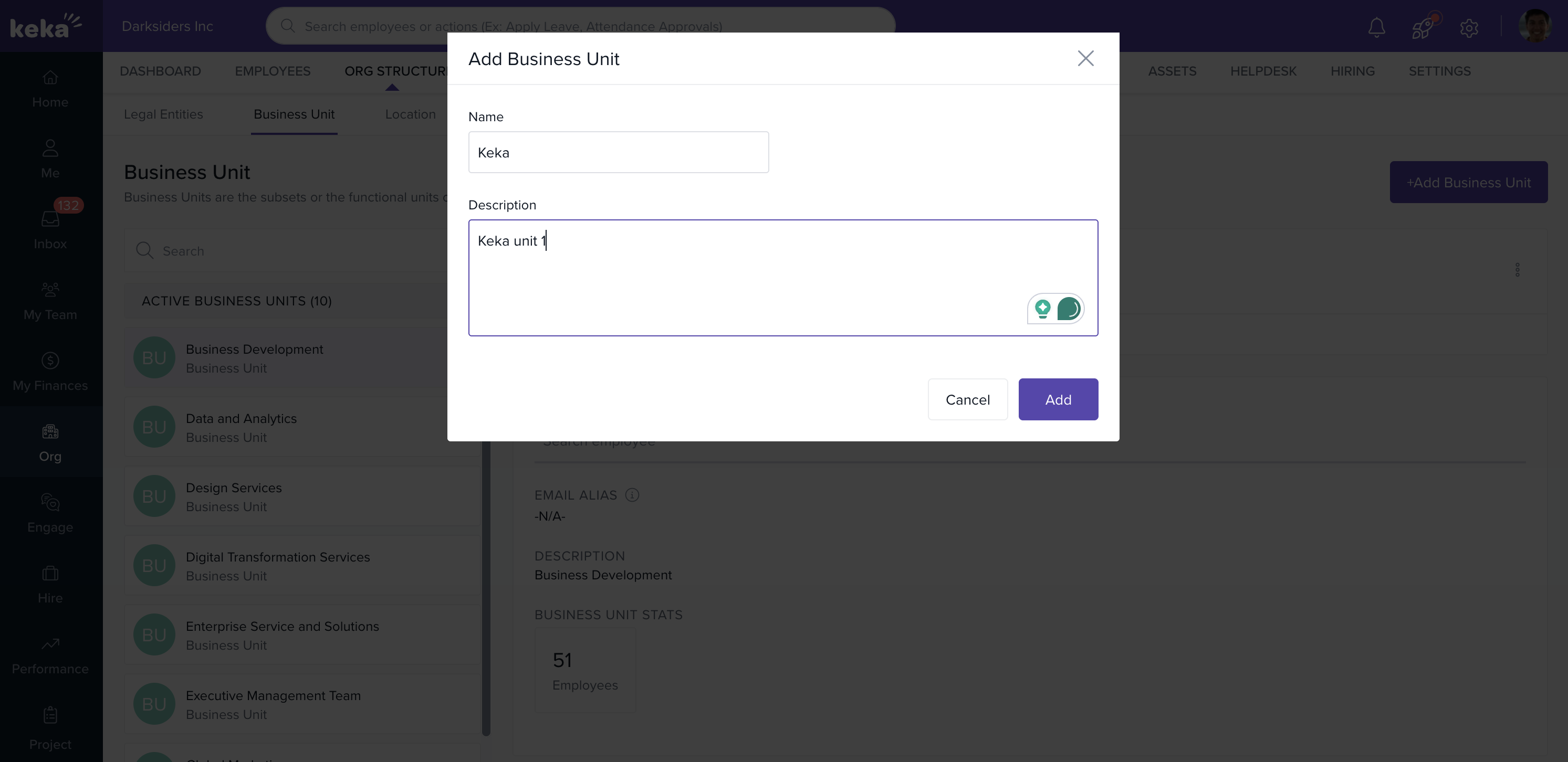Image resolution: width=1568 pixels, height=762 pixels.
Task: Click the lightbulb suggestion icon
Action: point(1042,309)
